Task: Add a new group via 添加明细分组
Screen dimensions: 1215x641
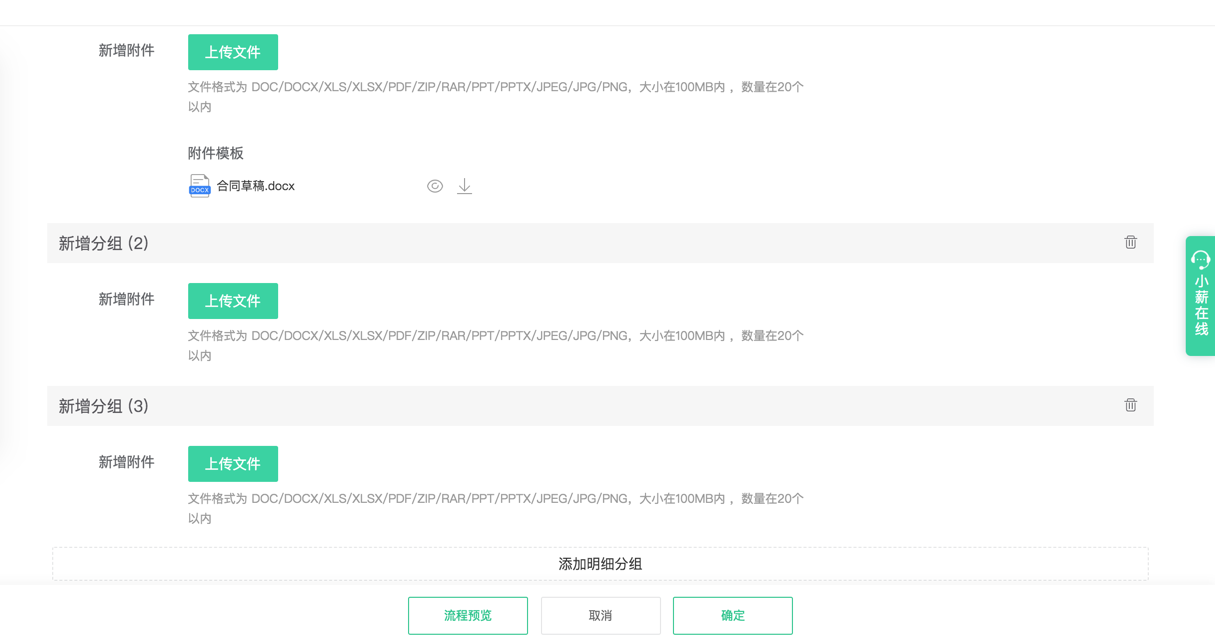Action: (600, 564)
